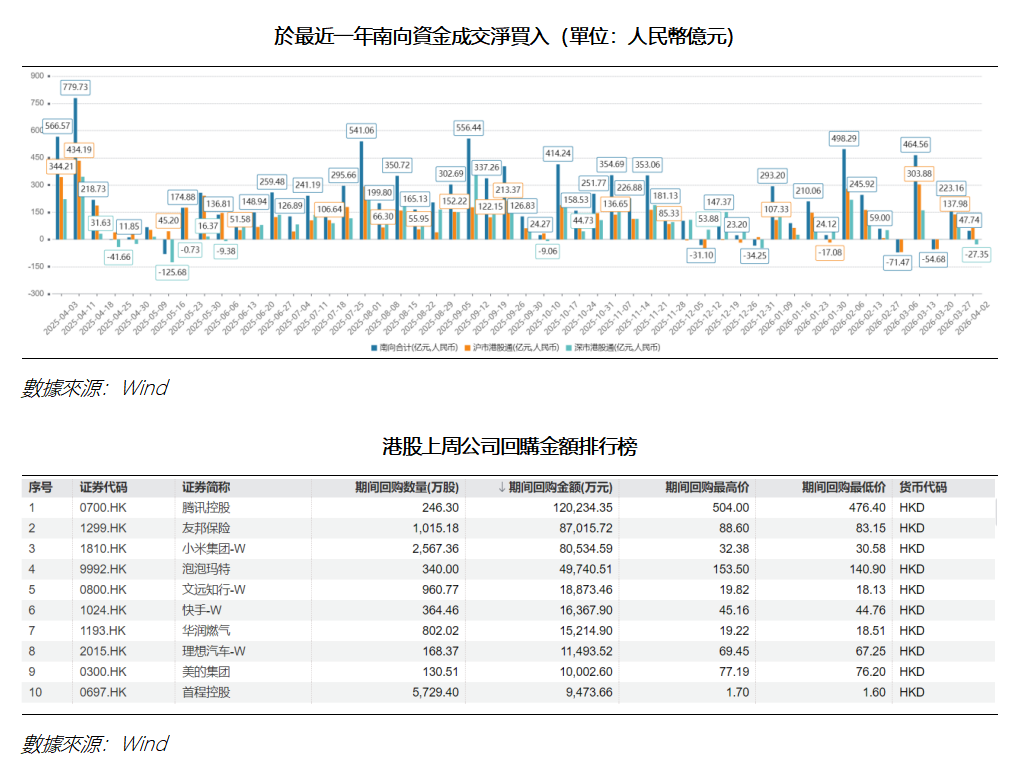Click the table title 港股上周公司回購金額排行榜
Image resolution: width=1013 pixels, height=765 pixels.
click(510, 446)
